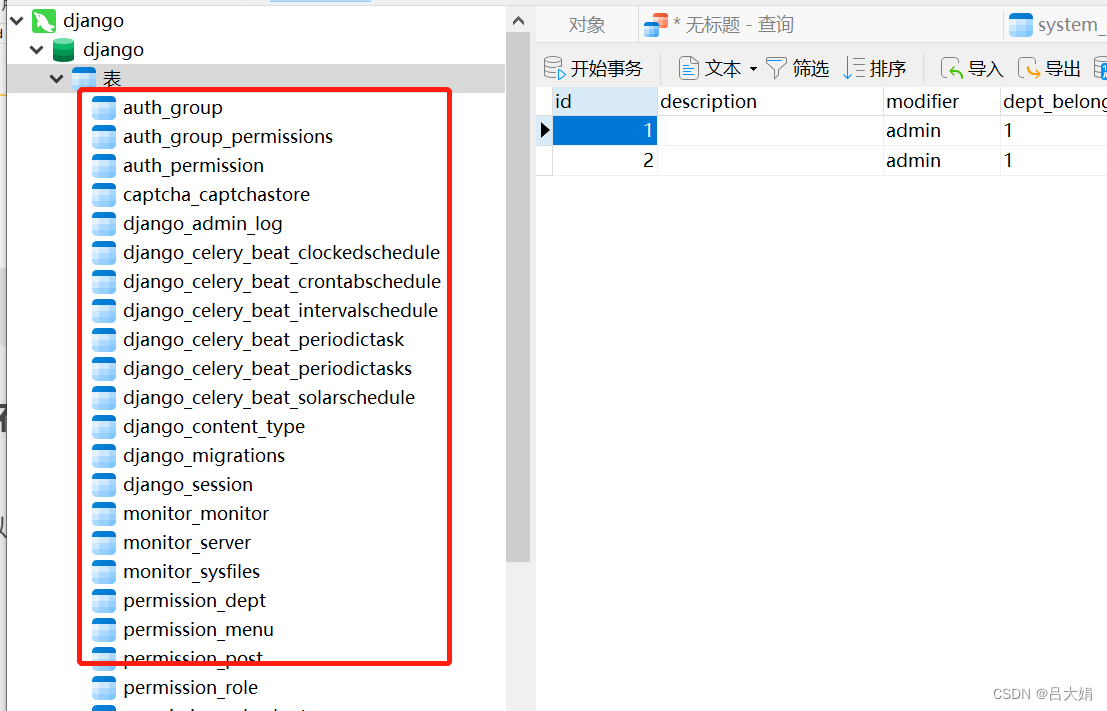Select the django_celery_beat_solarschedule table

tap(269, 398)
